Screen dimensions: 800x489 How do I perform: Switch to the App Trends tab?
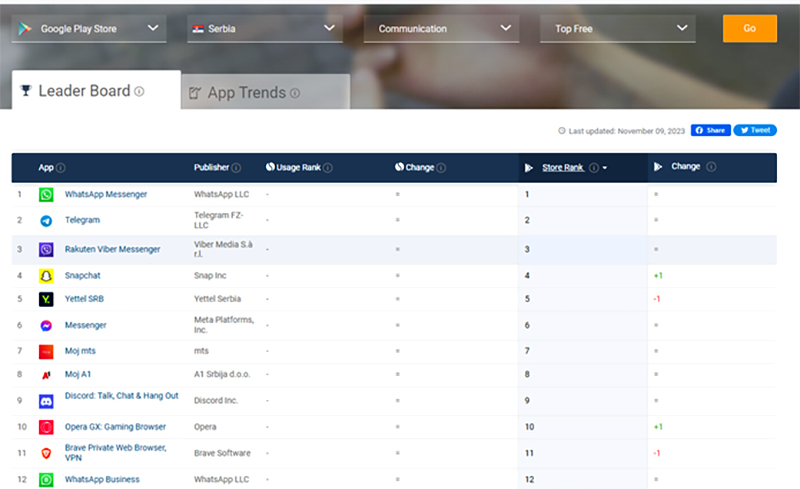(x=265, y=92)
